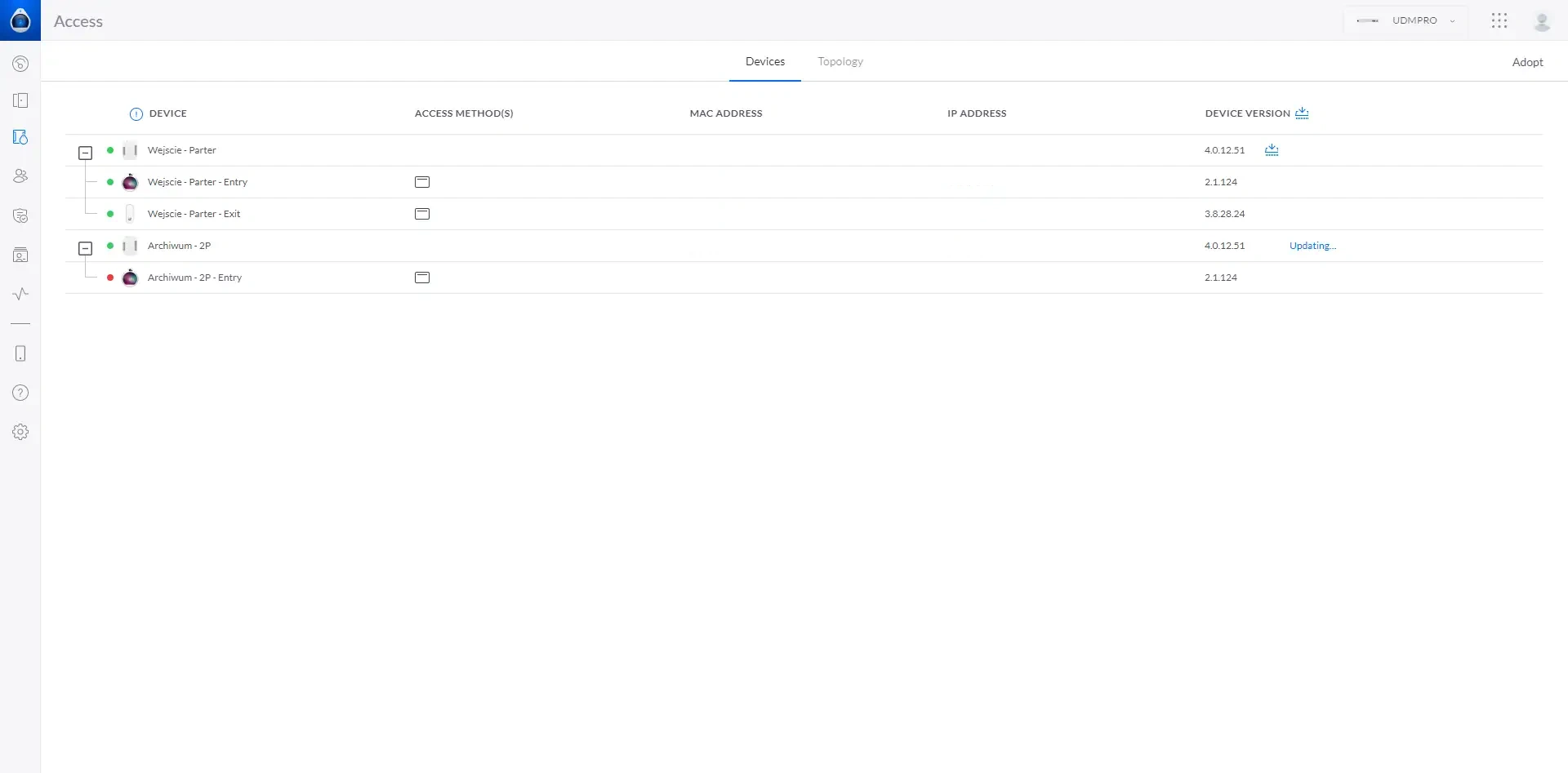Click update-all icon beside Device Version header

tap(1302, 113)
